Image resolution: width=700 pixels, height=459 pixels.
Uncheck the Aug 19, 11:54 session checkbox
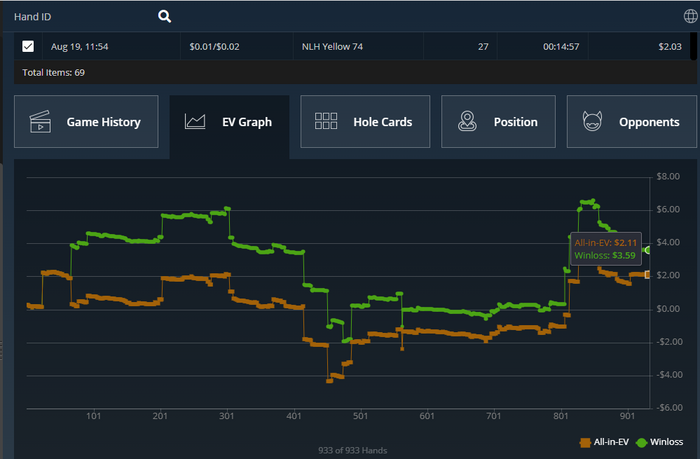click(x=28, y=46)
